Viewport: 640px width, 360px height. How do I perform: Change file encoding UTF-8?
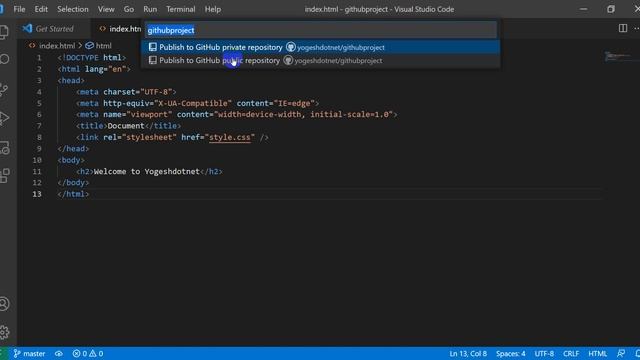pyautogui.click(x=544, y=353)
